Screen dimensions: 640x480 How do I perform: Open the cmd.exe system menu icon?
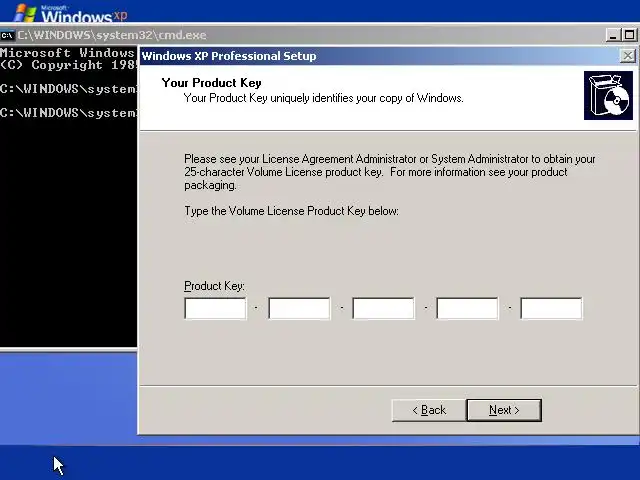tap(7, 36)
